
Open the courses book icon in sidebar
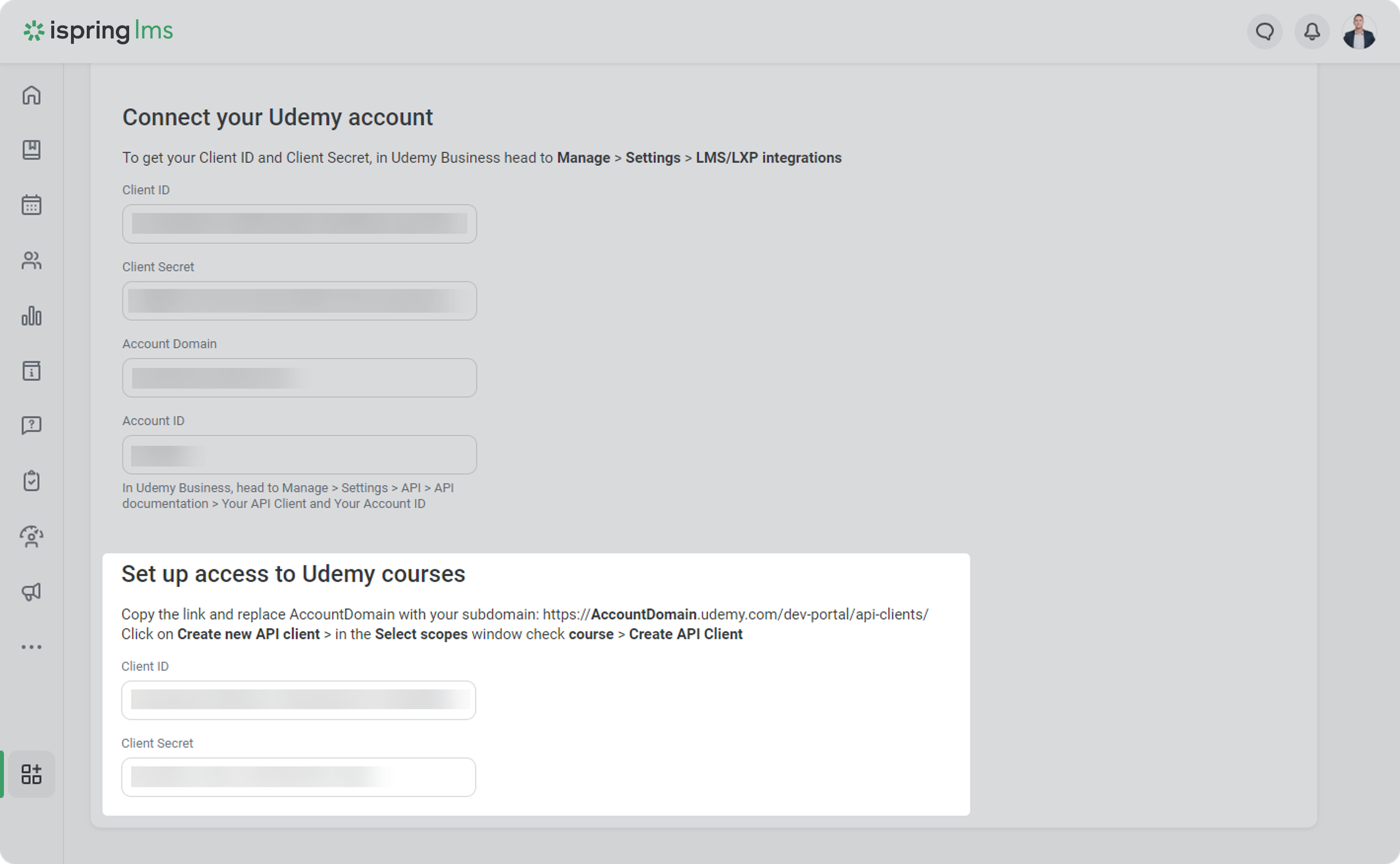click(x=32, y=150)
